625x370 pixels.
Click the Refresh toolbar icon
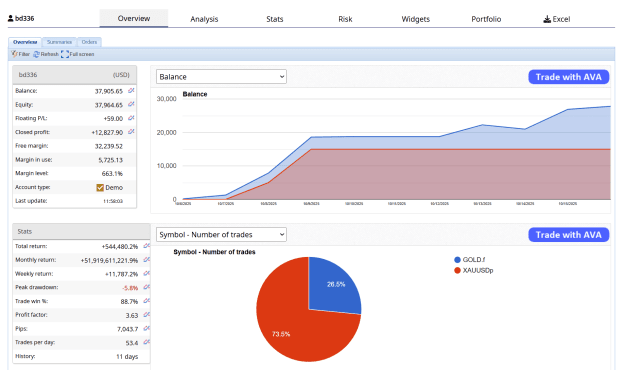point(36,54)
